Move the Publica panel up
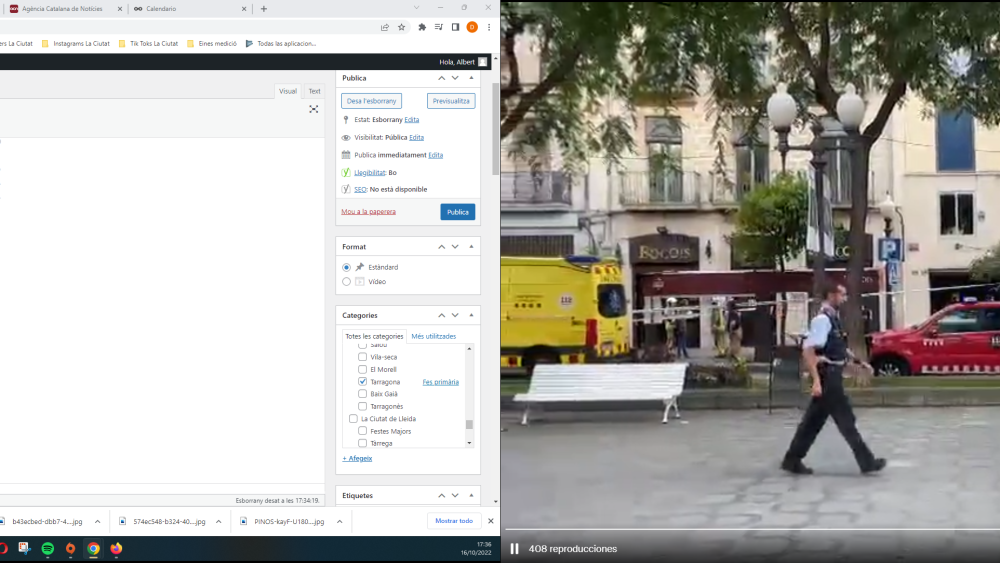1000x563 pixels. (x=441, y=78)
